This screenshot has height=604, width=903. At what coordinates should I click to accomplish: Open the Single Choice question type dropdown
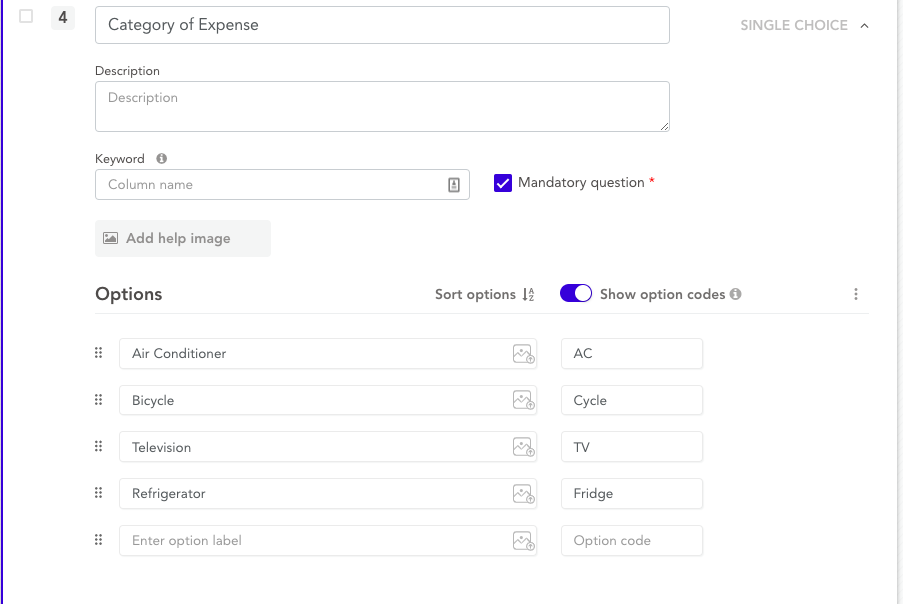coord(804,25)
